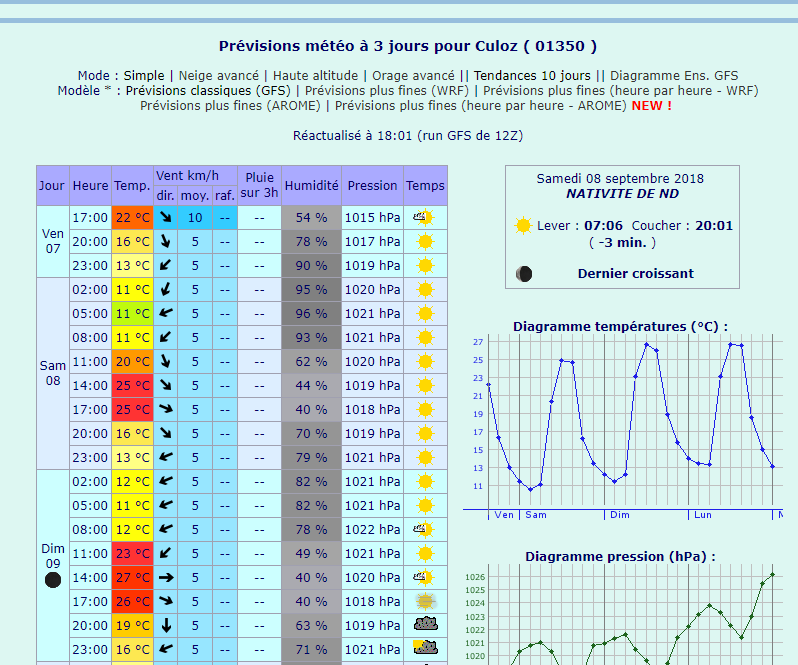Click 22 °C temperature cell at Ven 17:00
The width and height of the screenshot is (798, 665).
[132, 218]
